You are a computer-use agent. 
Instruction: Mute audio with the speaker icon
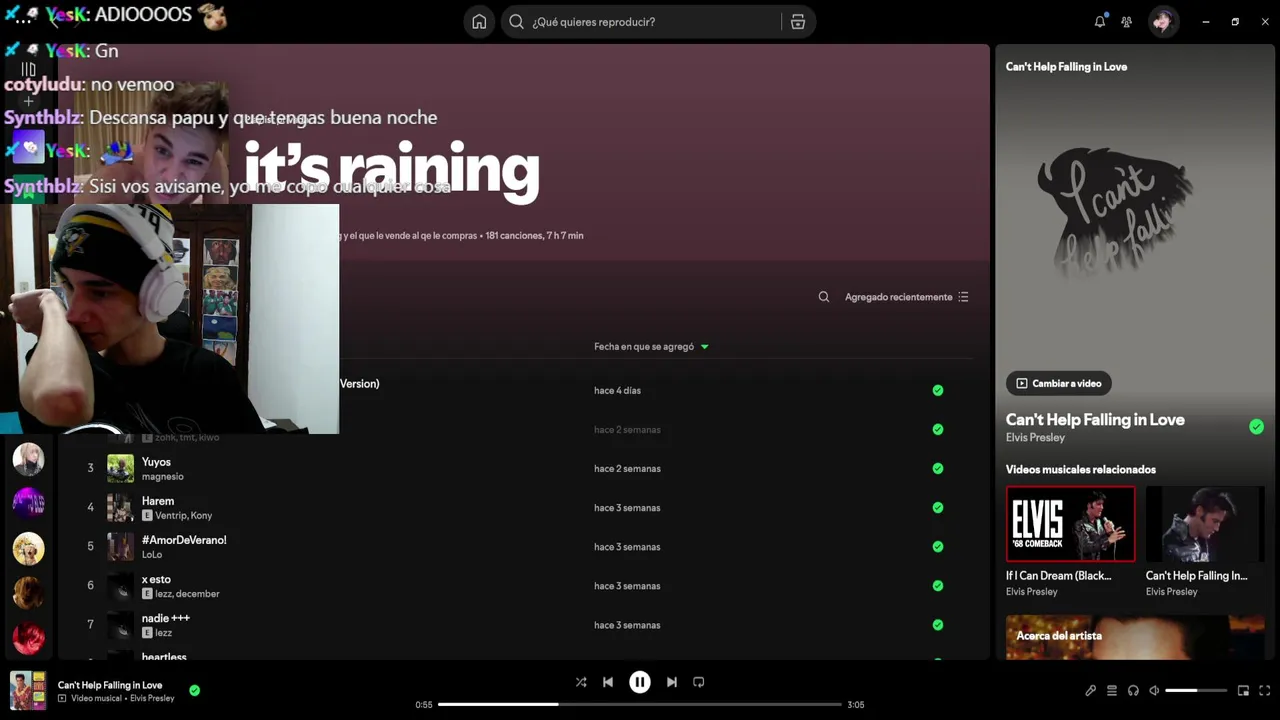(x=1154, y=690)
